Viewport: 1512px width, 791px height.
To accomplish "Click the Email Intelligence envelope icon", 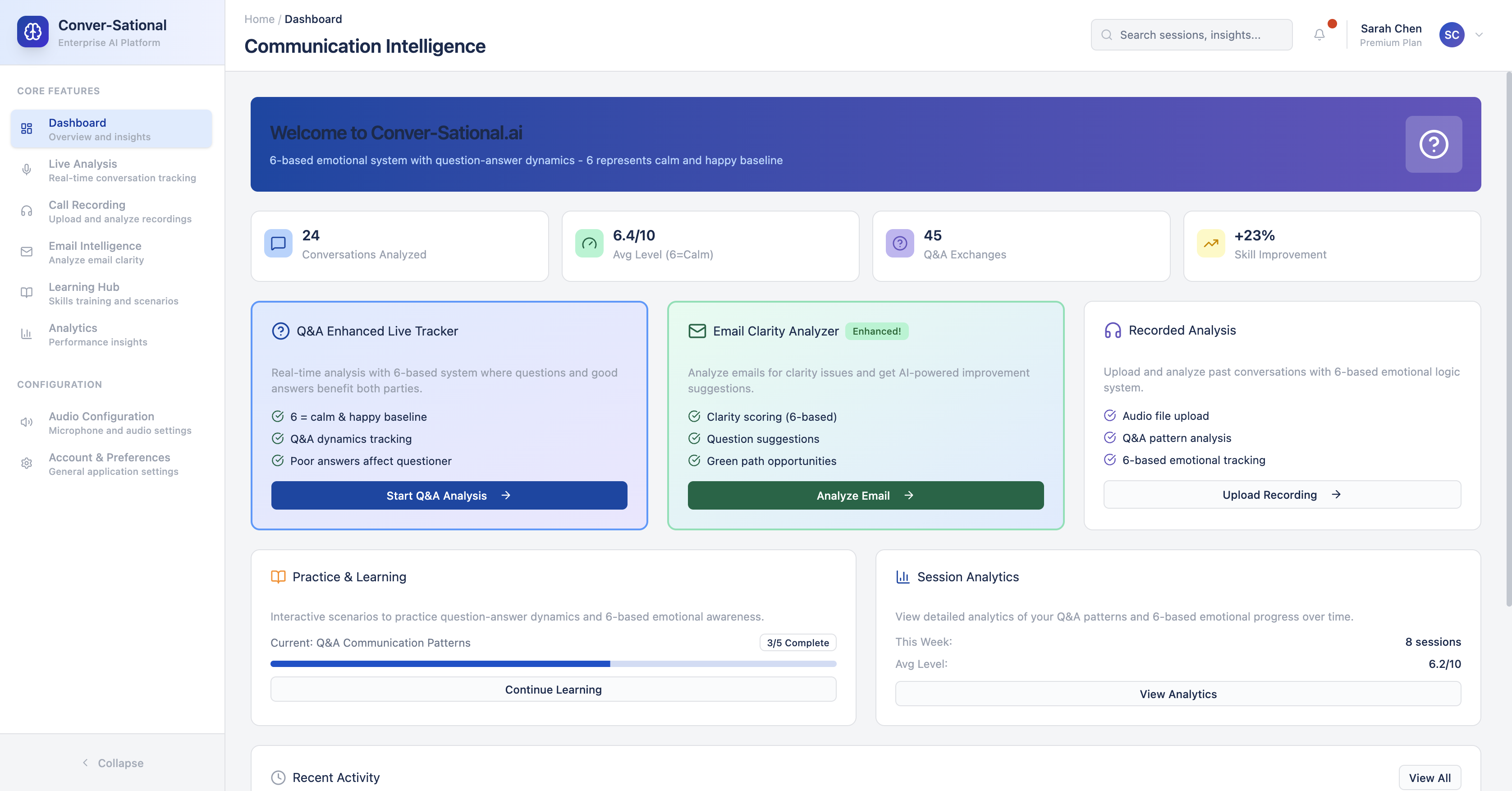I will pyautogui.click(x=27, y=252).
